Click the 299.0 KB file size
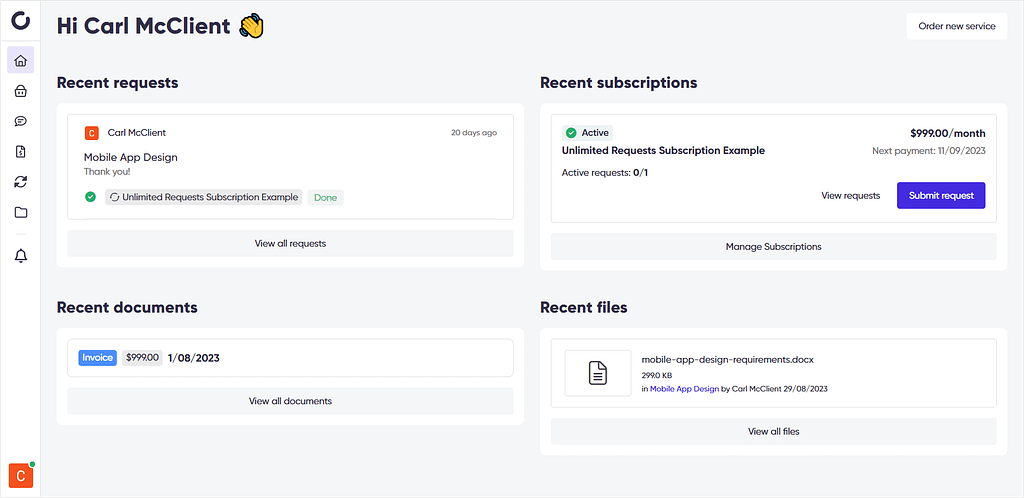Screen dimensions: 1024x498 coord(656,375)
